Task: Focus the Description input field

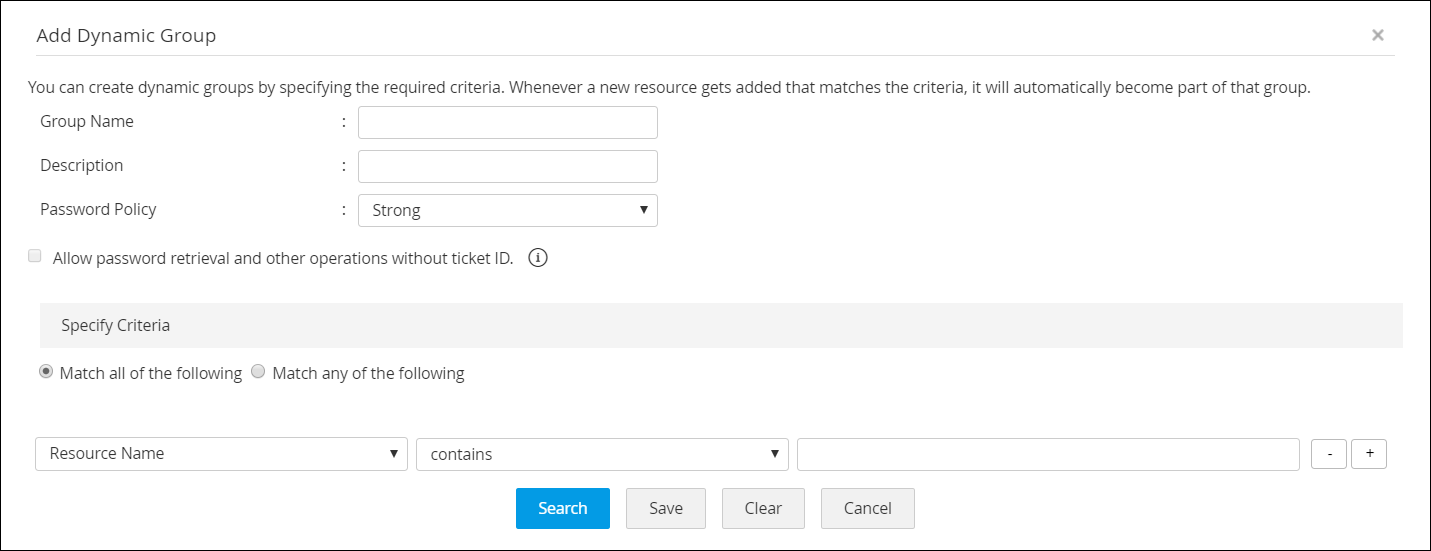Action: (x=507, y=166)
